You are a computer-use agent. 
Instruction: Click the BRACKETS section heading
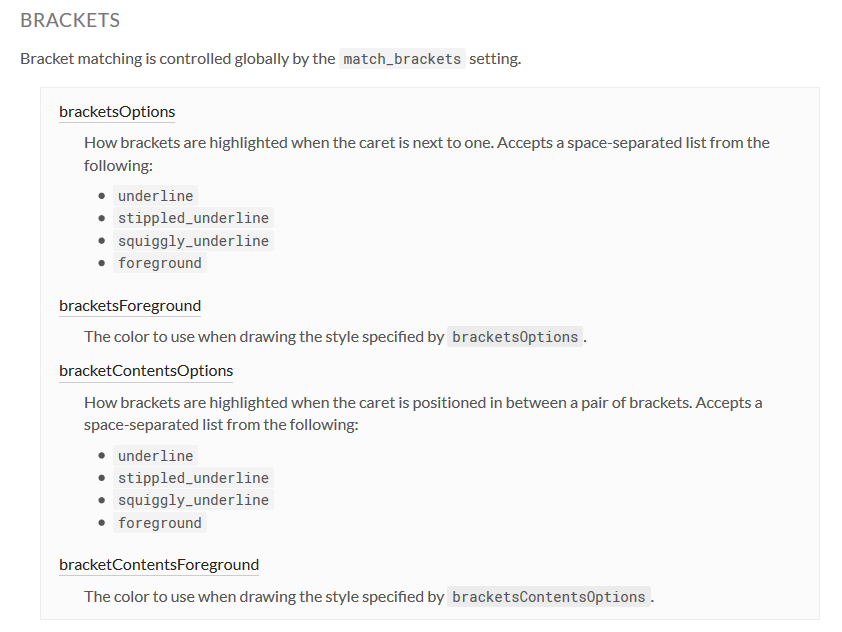click(x=70, y=20)
